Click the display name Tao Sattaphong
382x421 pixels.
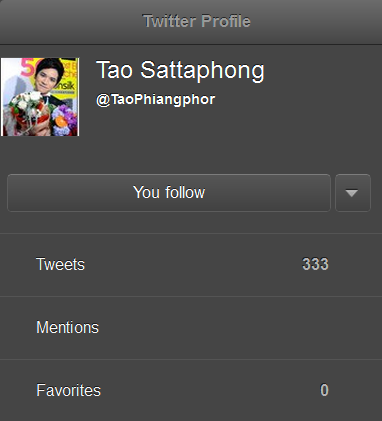pyautogui.click(x=180, y=71)
